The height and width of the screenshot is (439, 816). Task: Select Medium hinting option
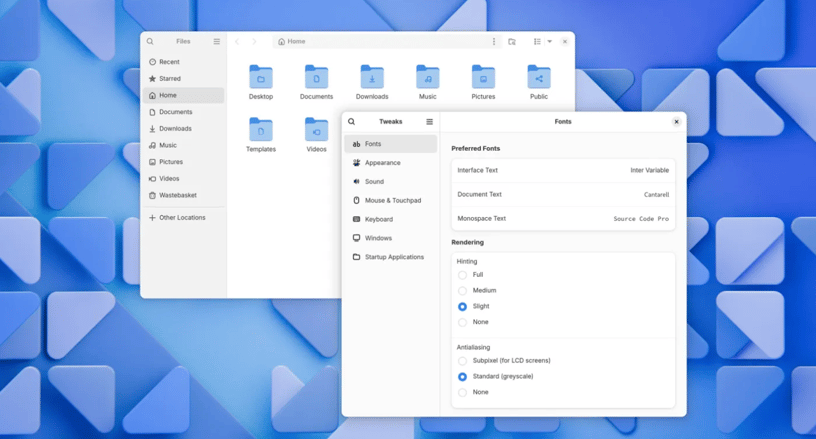pos(462,291)
